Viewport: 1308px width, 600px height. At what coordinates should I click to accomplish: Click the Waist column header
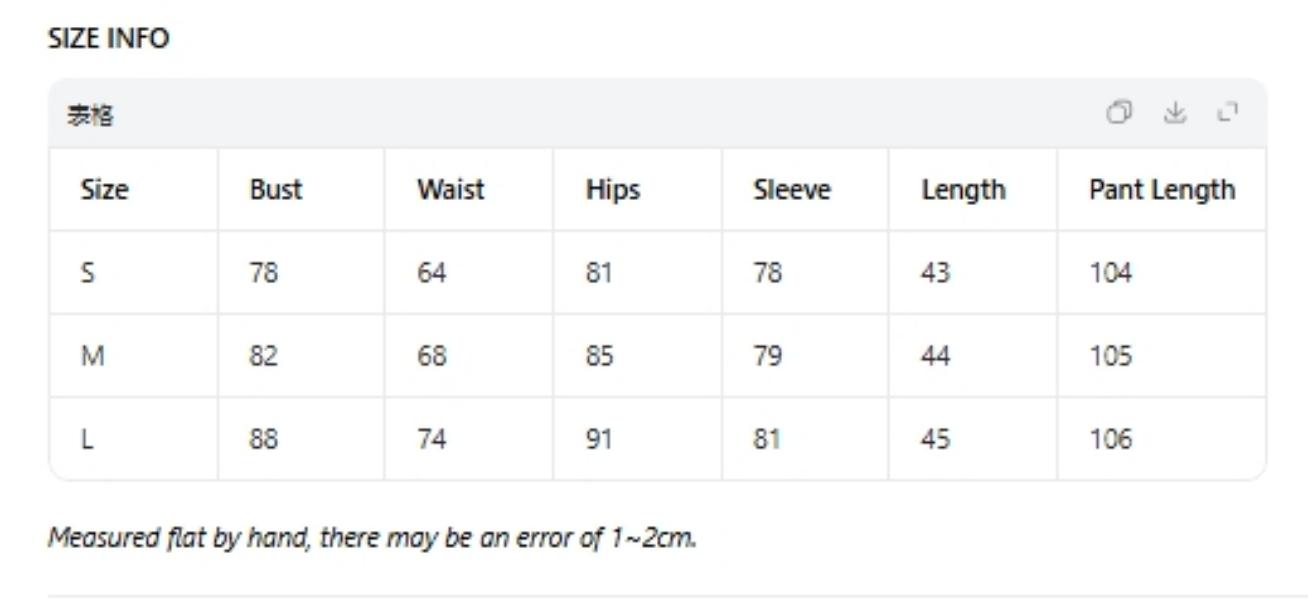click(450, 190)
